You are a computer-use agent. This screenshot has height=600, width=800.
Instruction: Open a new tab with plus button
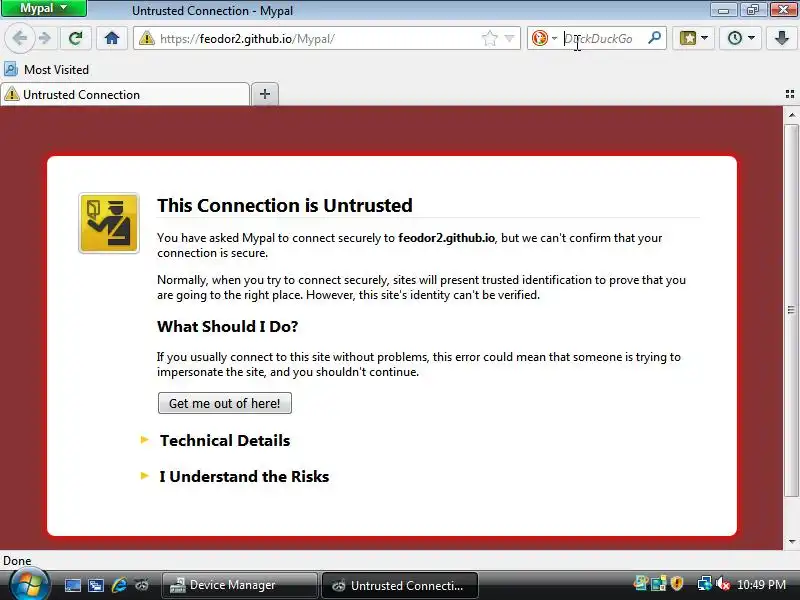[265, 94]
